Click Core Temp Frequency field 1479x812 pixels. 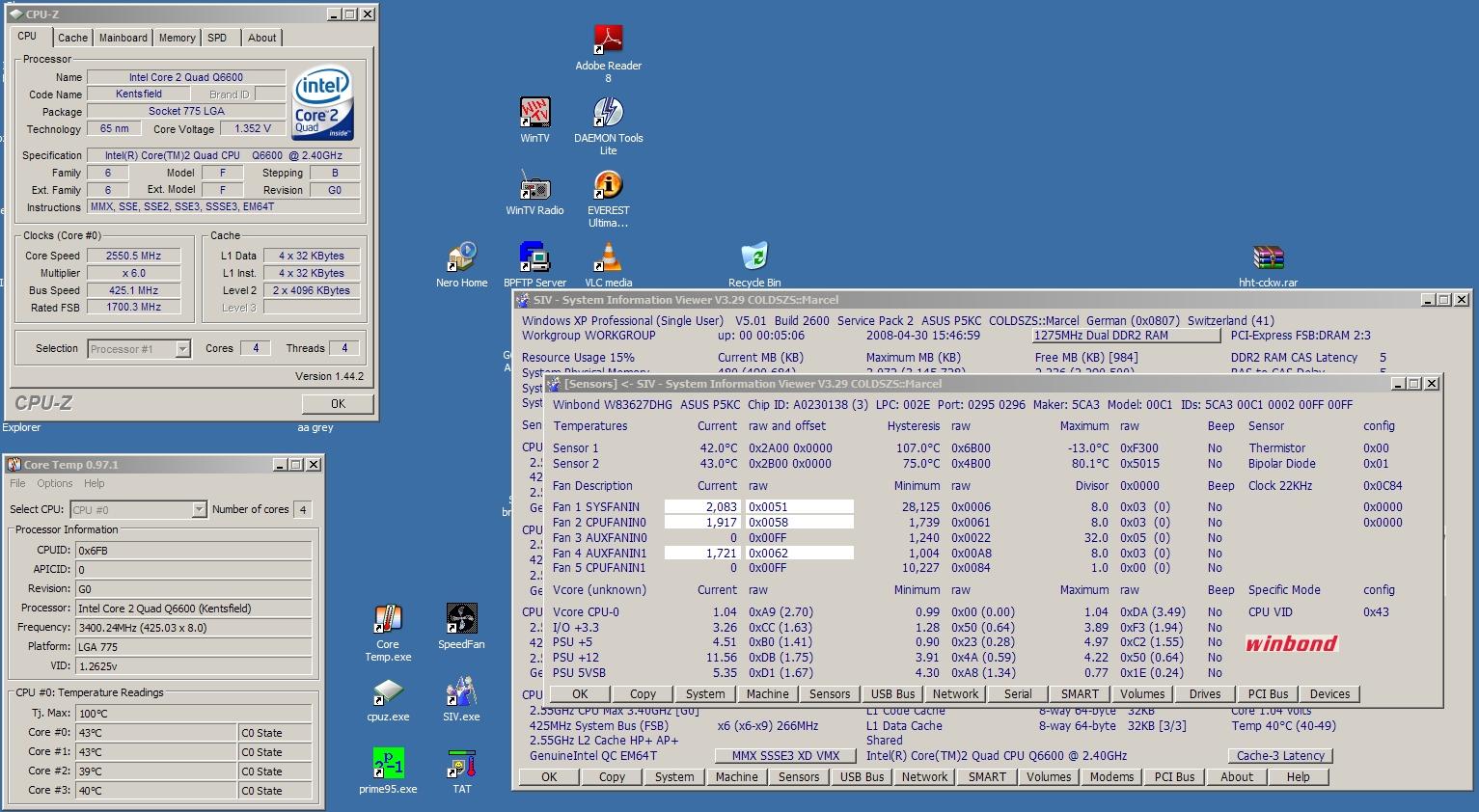click(x=193, y=627)
